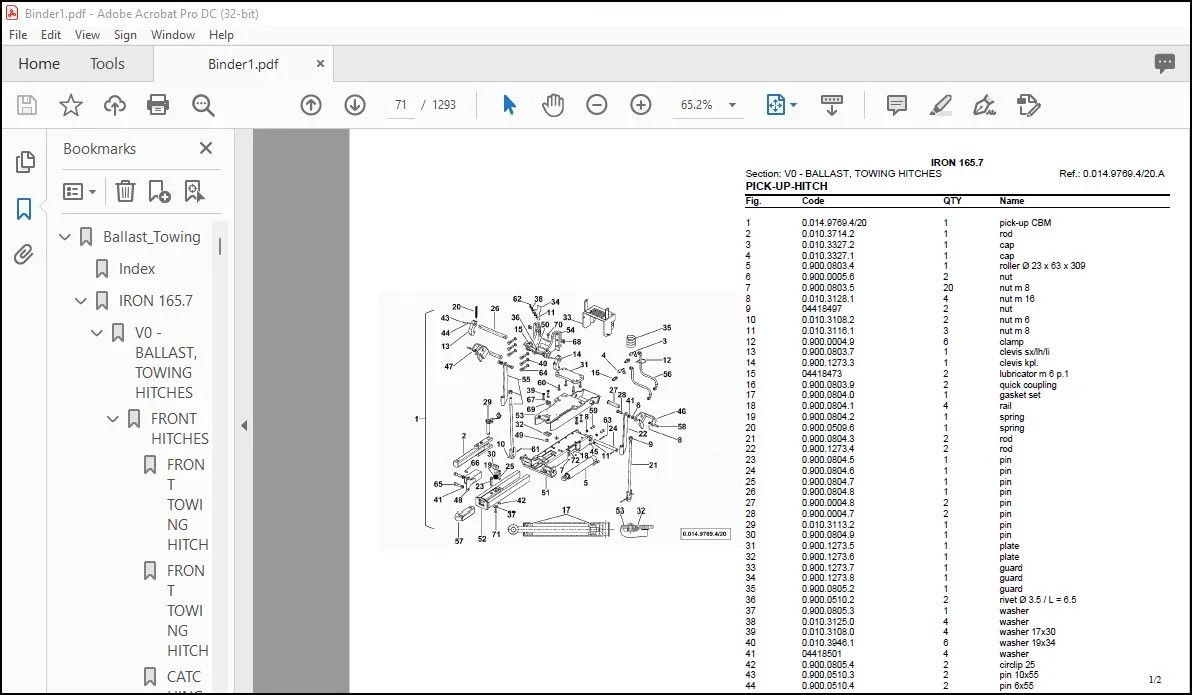The height and width of the screenshot is (695, 1192).
Task: Print the document
Action: (x=158, y=105)
